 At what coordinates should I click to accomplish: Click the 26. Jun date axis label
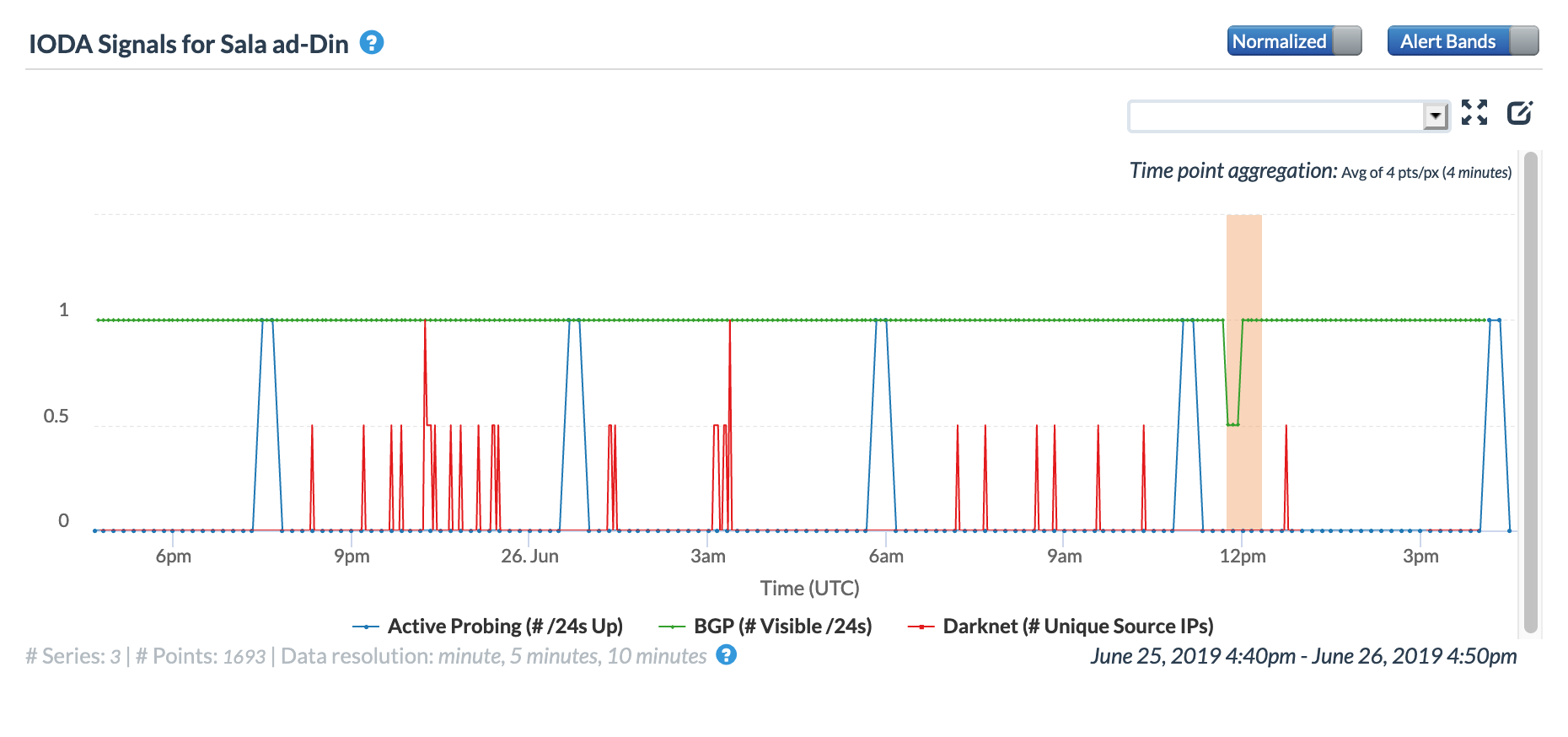[529, 557]
